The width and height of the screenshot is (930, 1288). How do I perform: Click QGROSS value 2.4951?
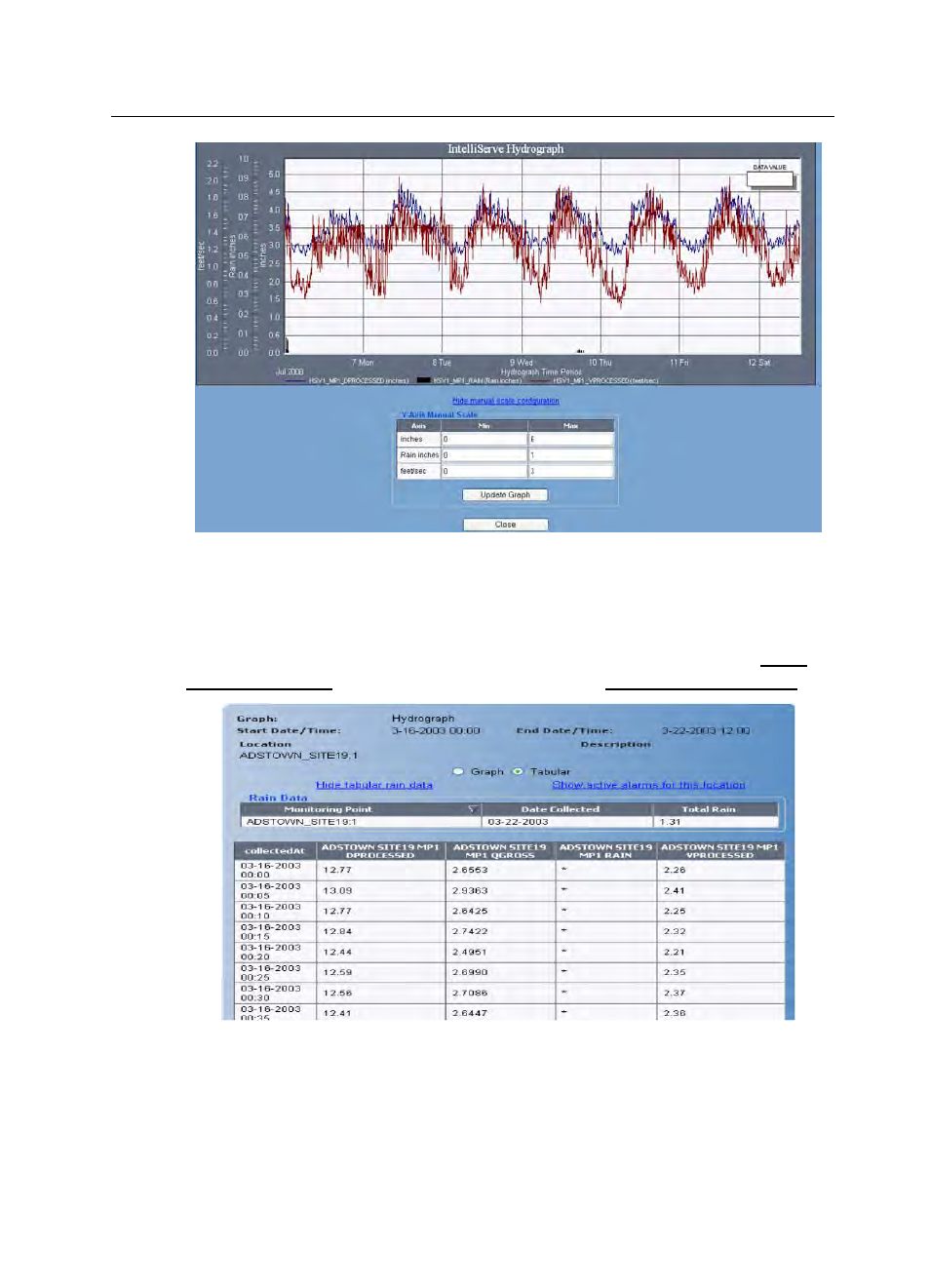pyautogui.click(x=470, y=953)
